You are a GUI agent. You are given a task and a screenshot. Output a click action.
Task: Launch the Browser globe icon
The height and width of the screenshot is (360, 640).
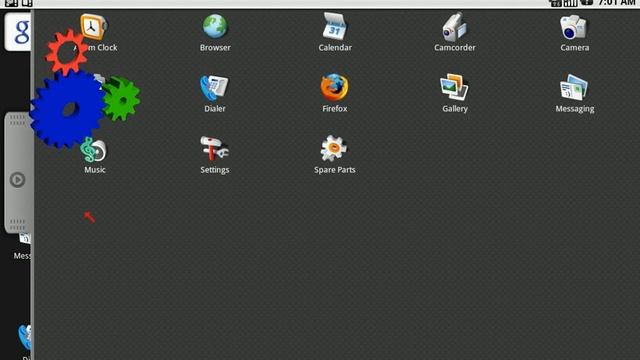(x=215, y=26)
